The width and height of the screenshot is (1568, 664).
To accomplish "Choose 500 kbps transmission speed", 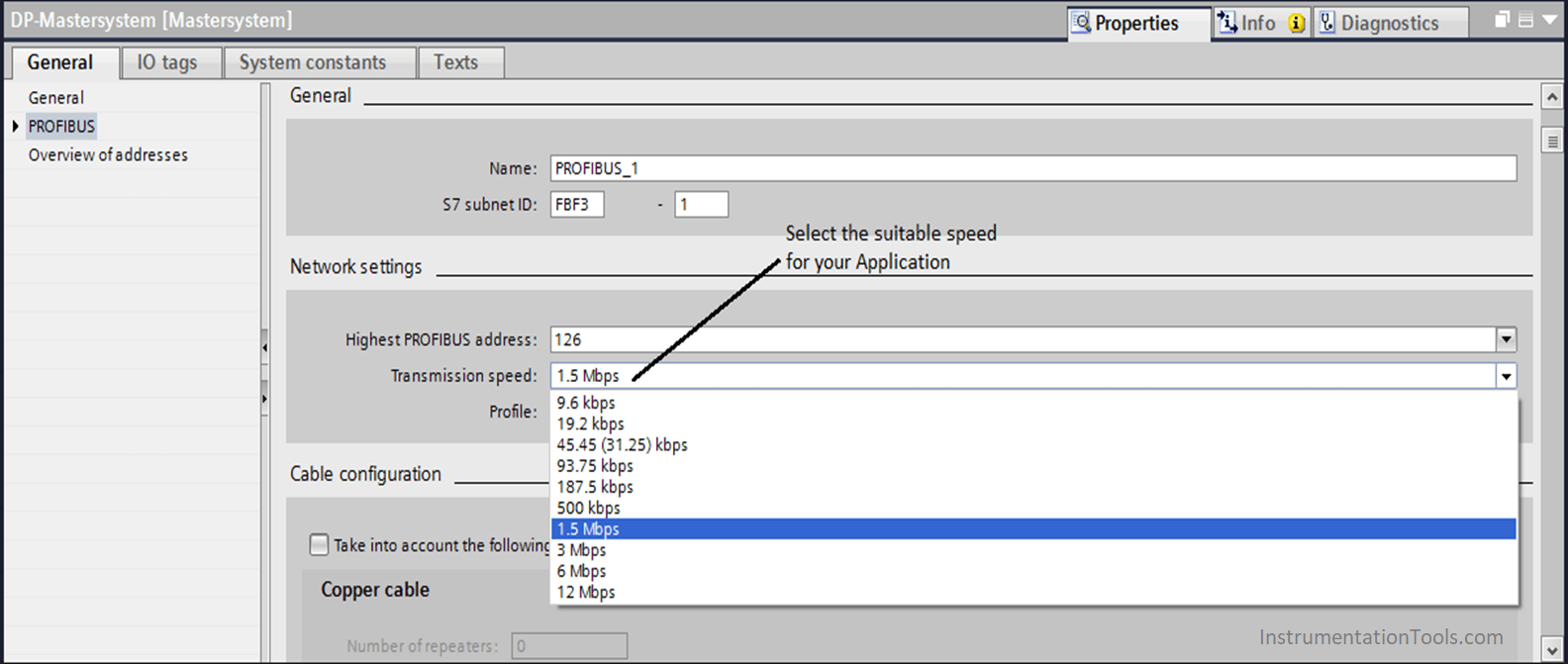I will point(1033,509).
